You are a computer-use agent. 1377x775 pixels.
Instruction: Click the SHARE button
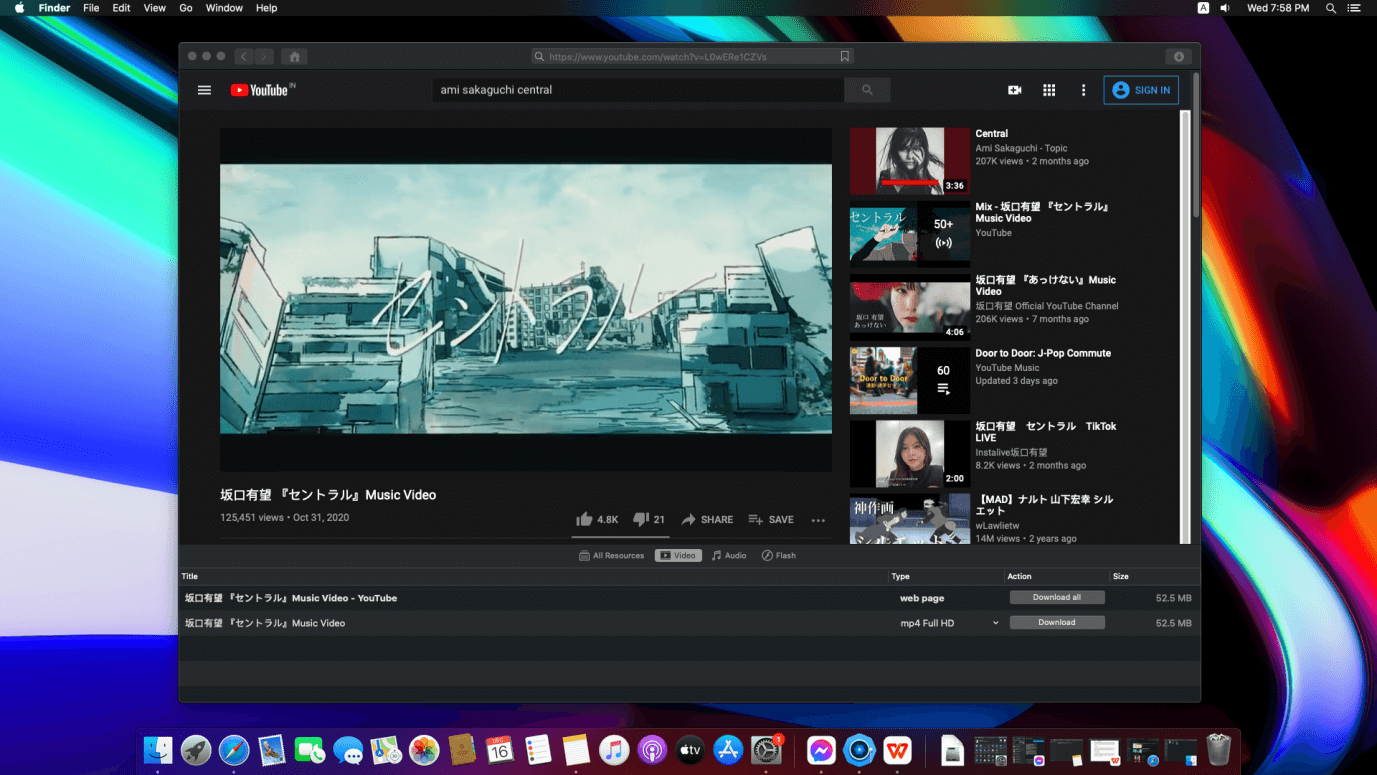[707, 519]
